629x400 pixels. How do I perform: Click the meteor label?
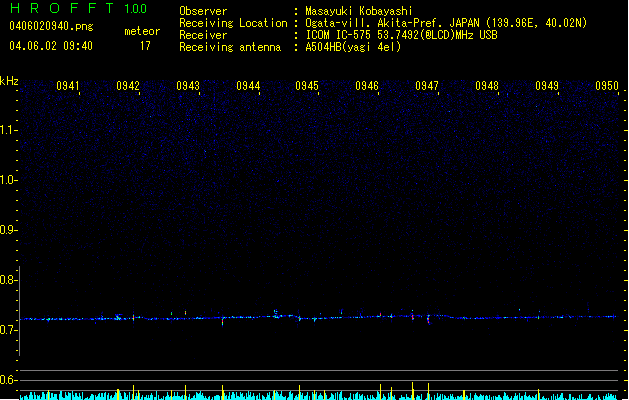click(142, 31)
